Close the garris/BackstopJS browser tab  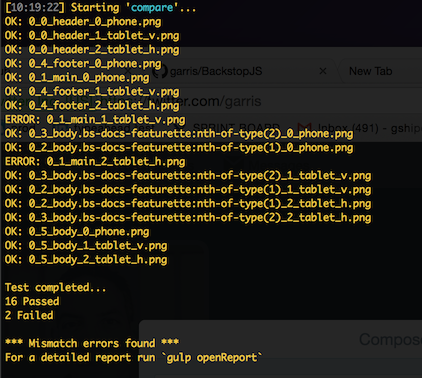tap(323, 71)
